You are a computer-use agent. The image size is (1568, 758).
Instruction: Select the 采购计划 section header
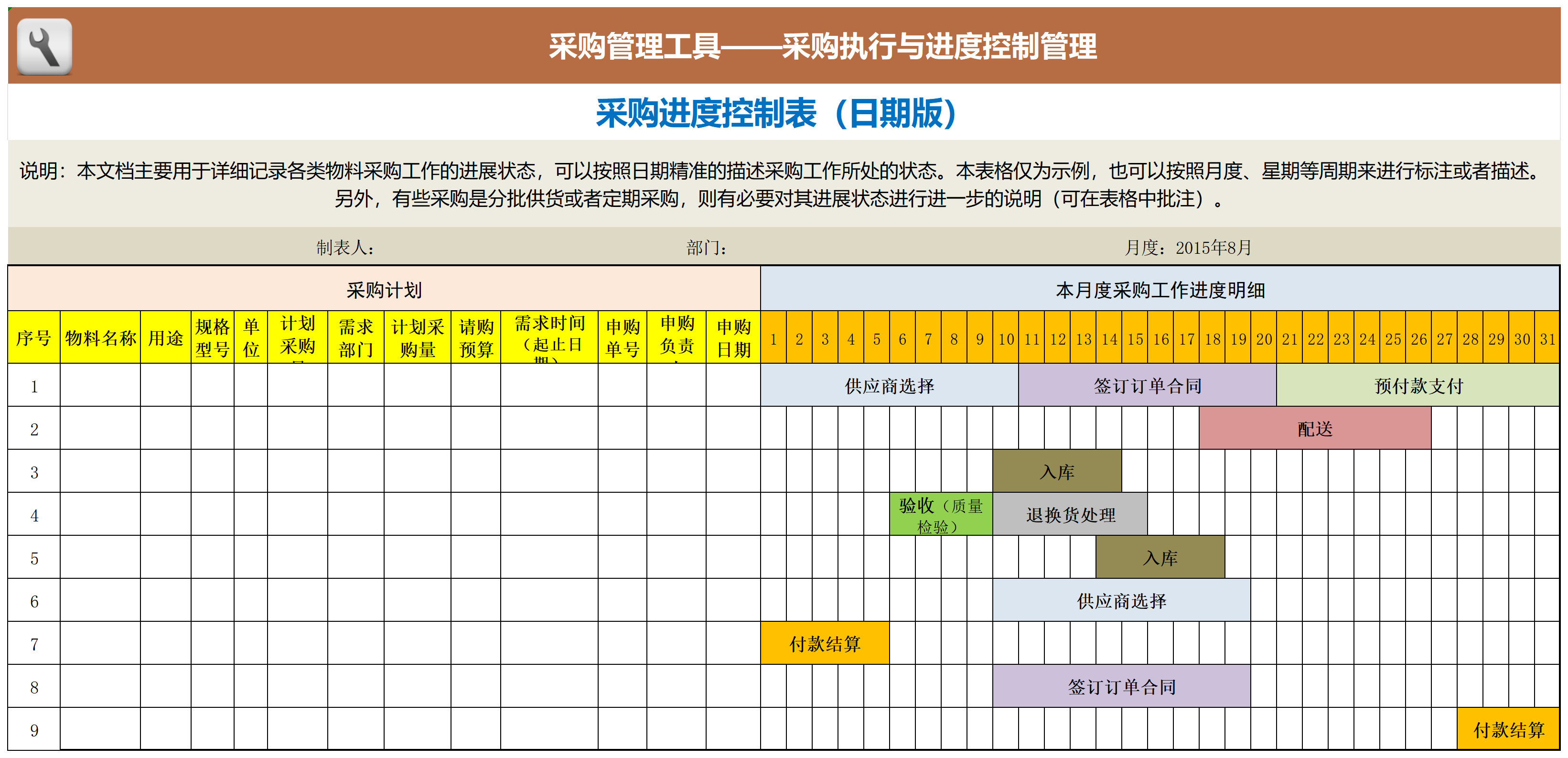(x=384, y=290)
